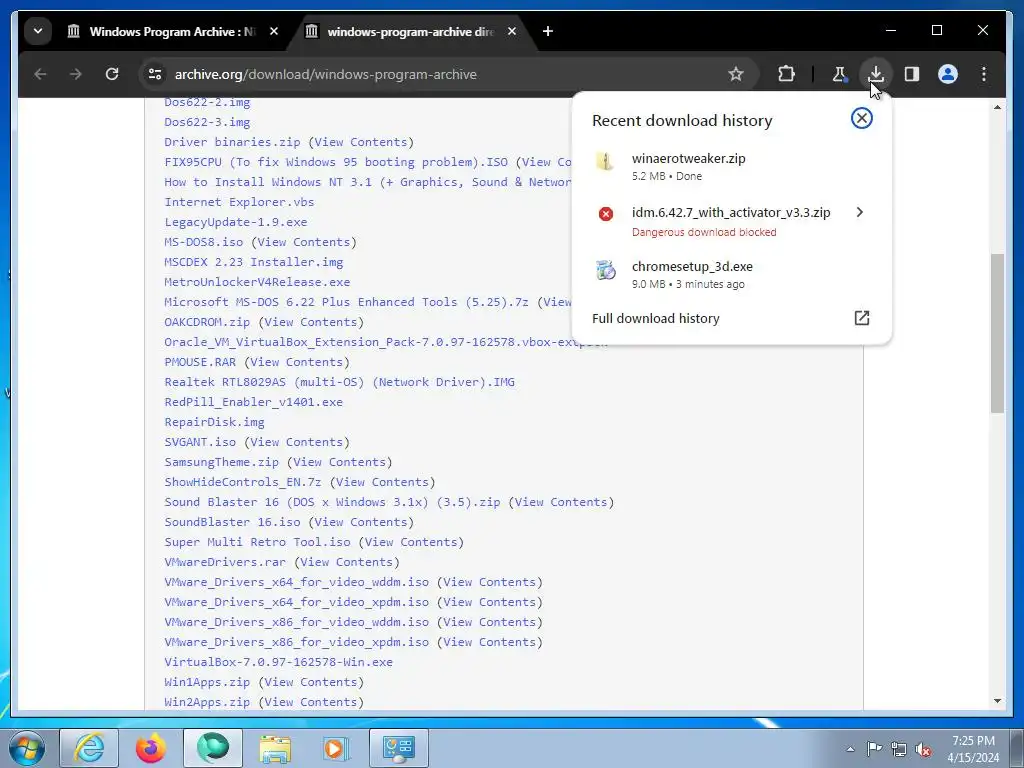Viewport: 1024px width, 768px height.
Task: View Contents of VMwareDrivers.rar
Action: [x=346, y=562]
